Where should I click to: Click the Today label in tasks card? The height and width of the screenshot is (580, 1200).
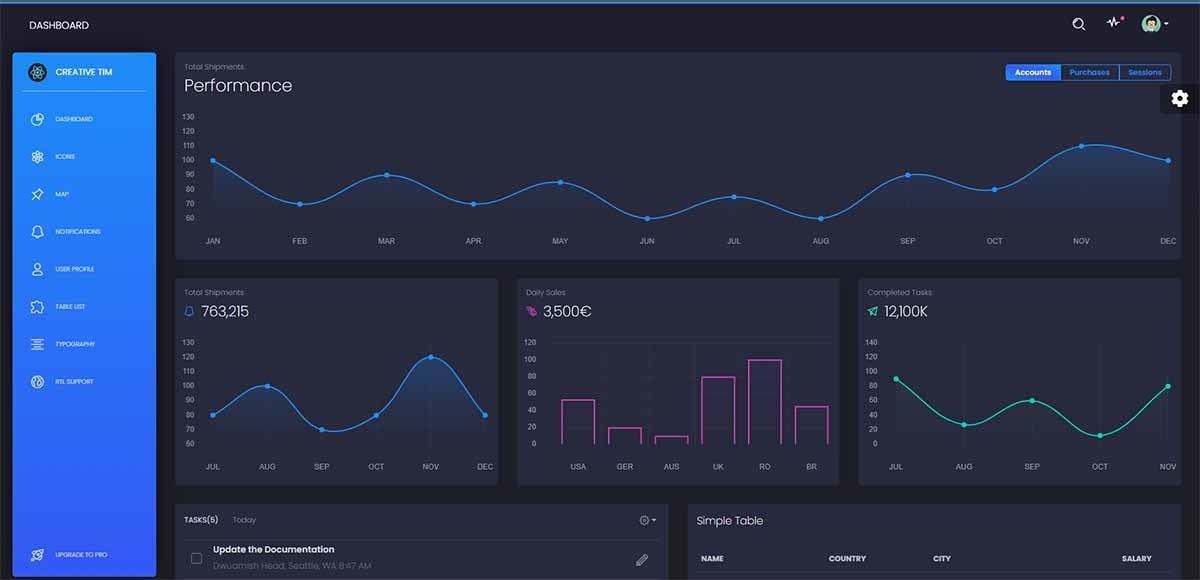pyautogui.click(x=244, y=520)
